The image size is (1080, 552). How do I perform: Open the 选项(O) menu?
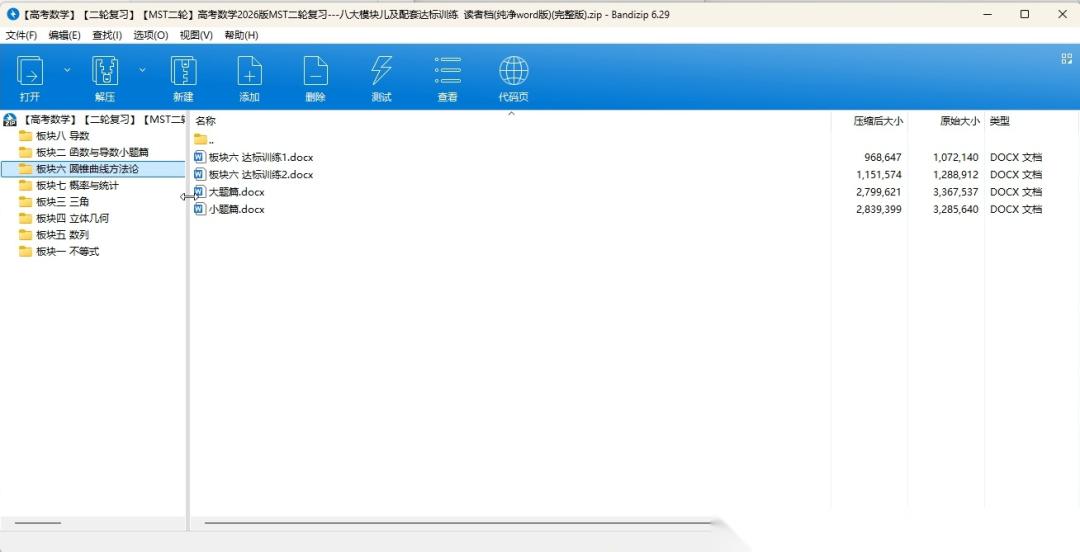pos(150,35)
